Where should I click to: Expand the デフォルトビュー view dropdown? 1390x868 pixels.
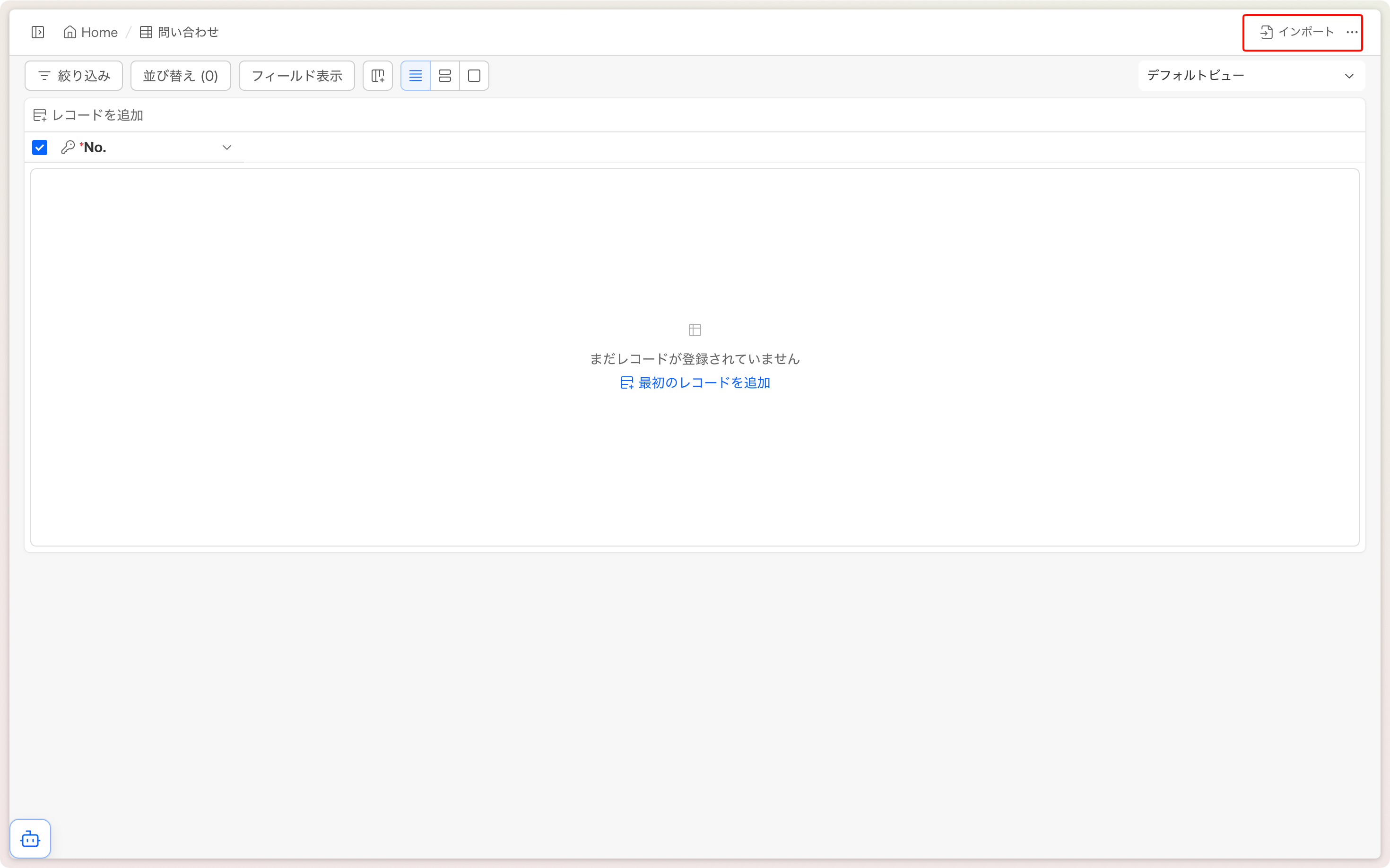[x=1251, y=76]
